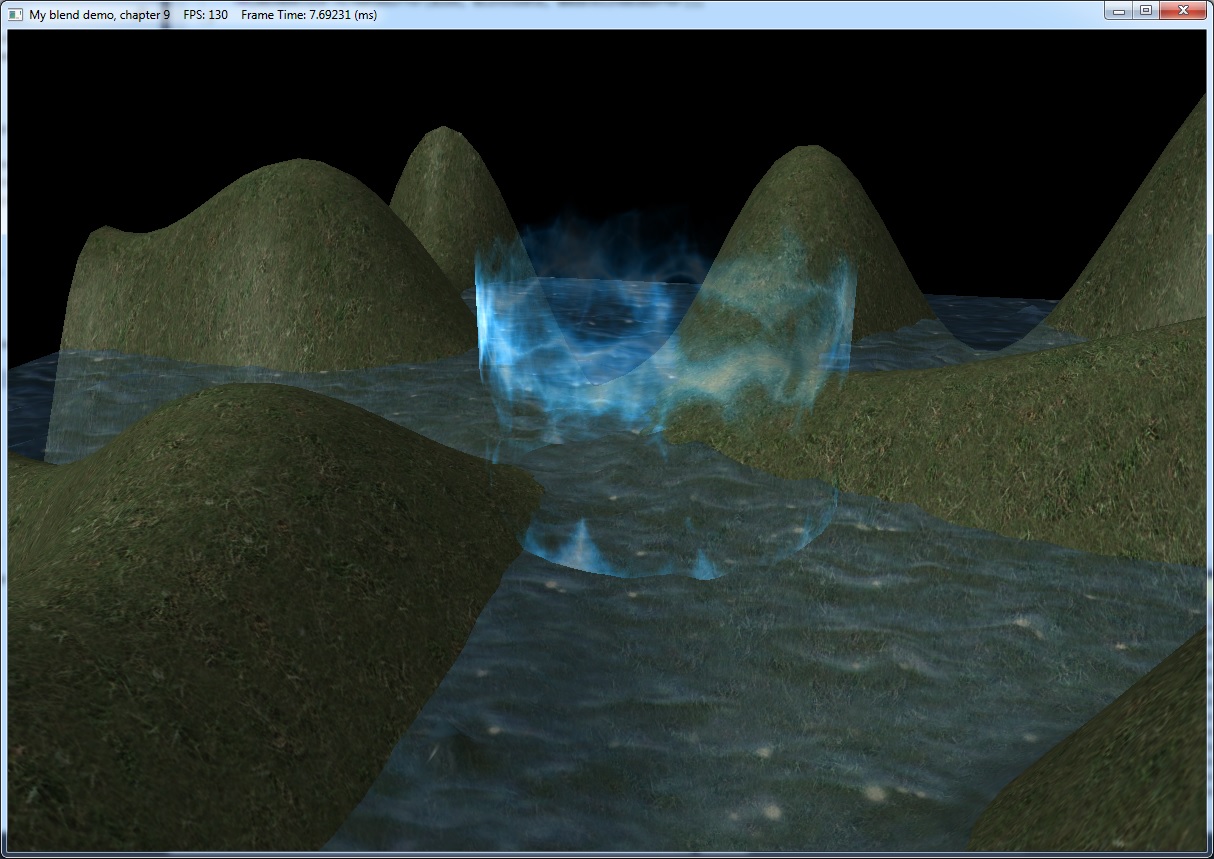1214x859 pixels.
Task: Click the application icon in the title bar
Action: (15, 15)
